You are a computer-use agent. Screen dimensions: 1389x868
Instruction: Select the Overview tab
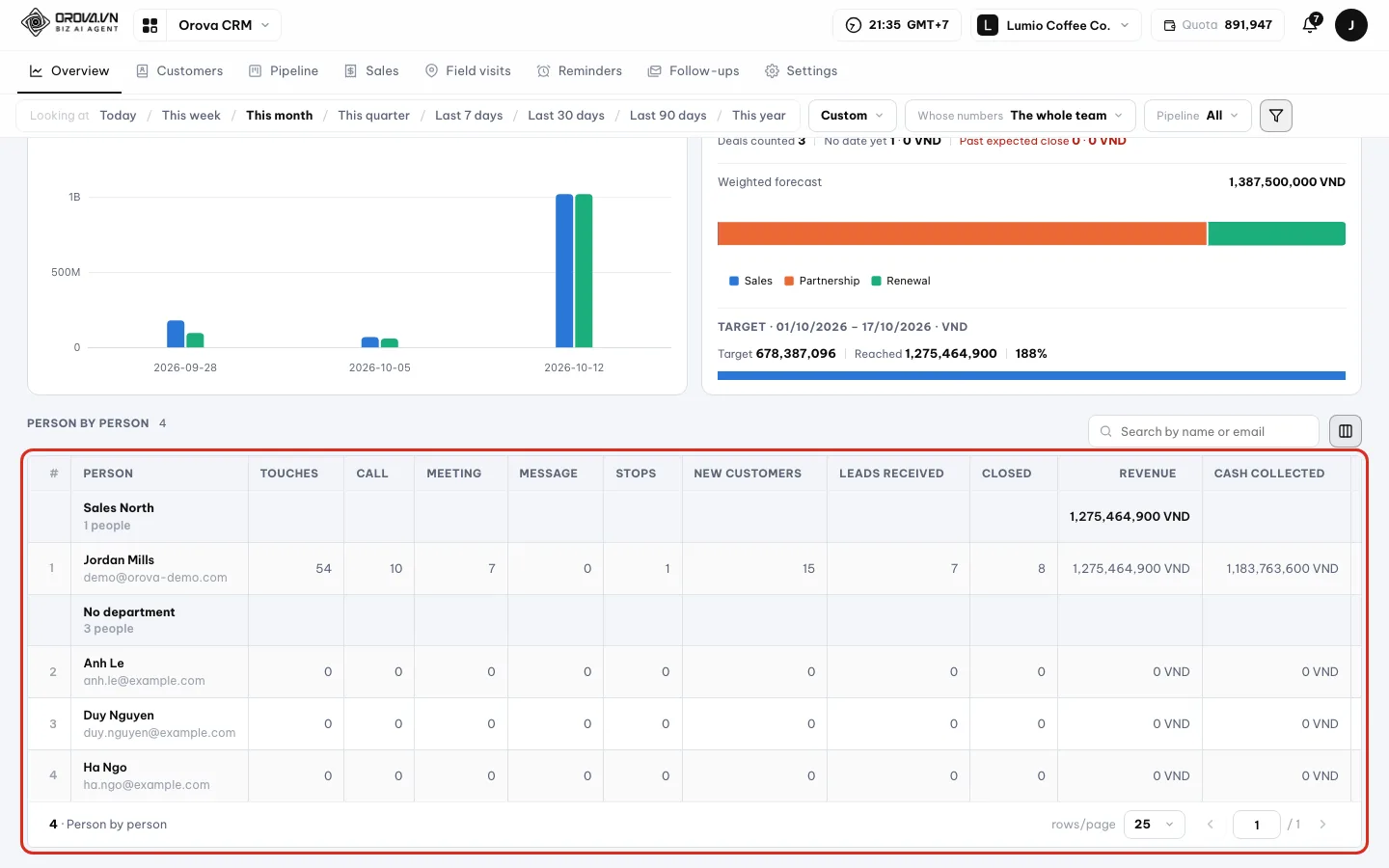[x=69, y=71]
